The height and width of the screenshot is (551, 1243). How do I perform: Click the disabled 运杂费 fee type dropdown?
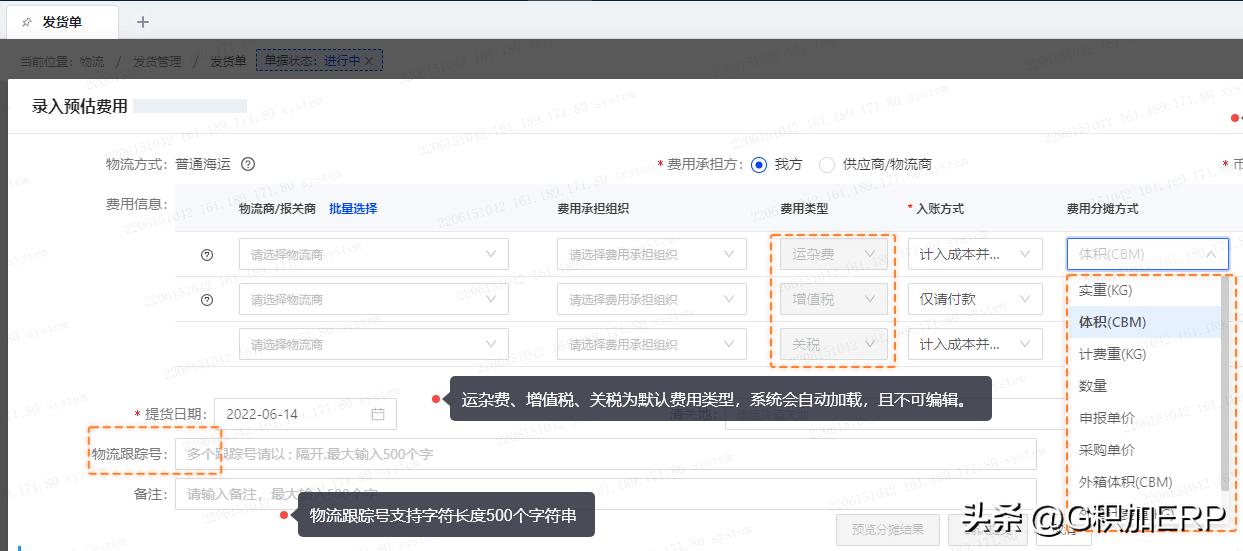coord(835,254)
